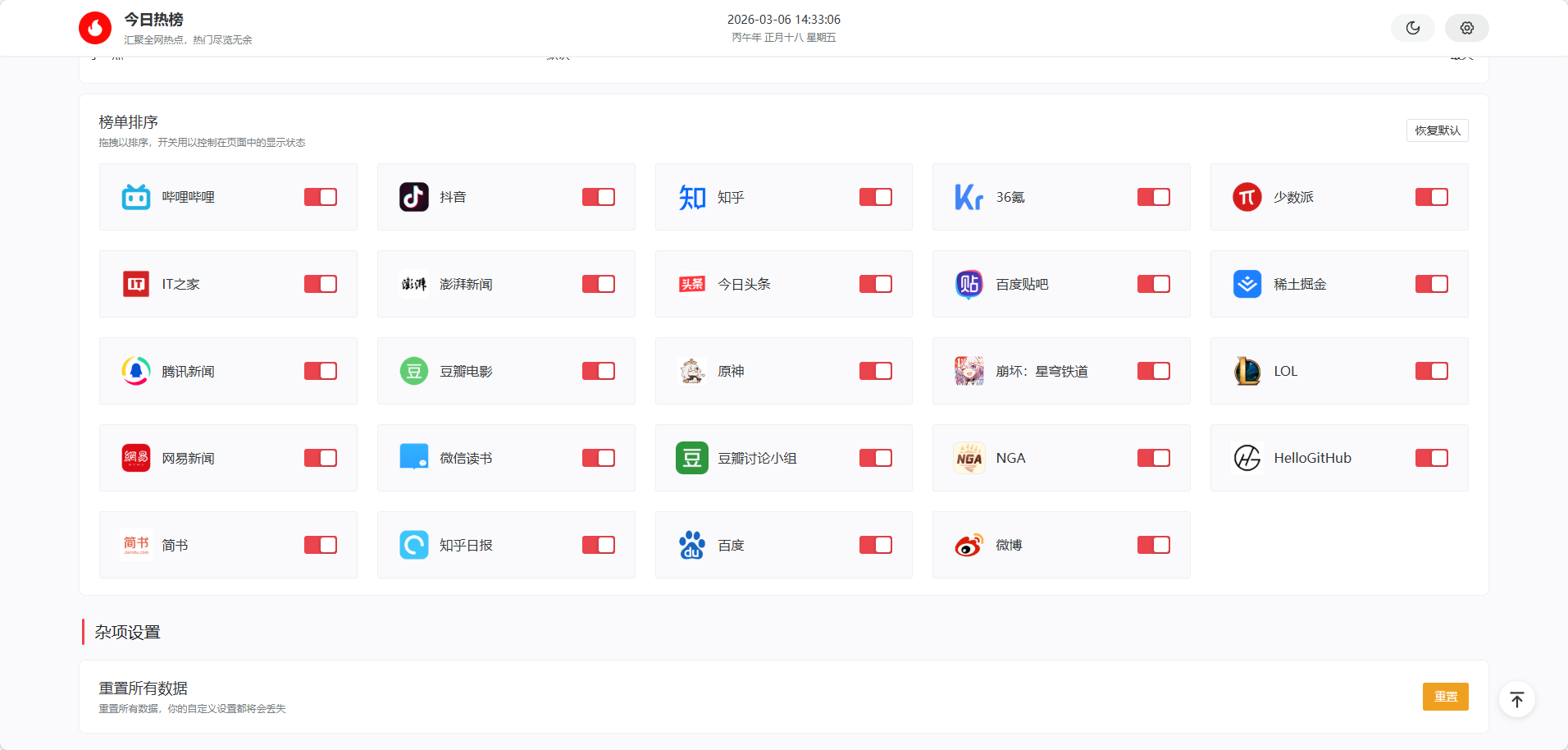
Task: Click the 36氪 Kr icon
Action: (x=969, y=197)
